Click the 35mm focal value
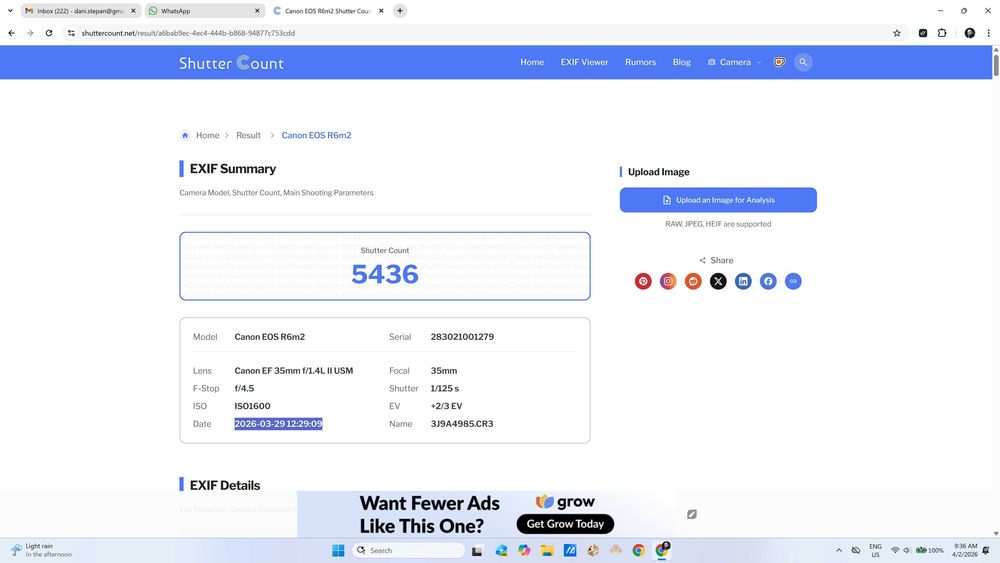 click(x=443, y=370)
